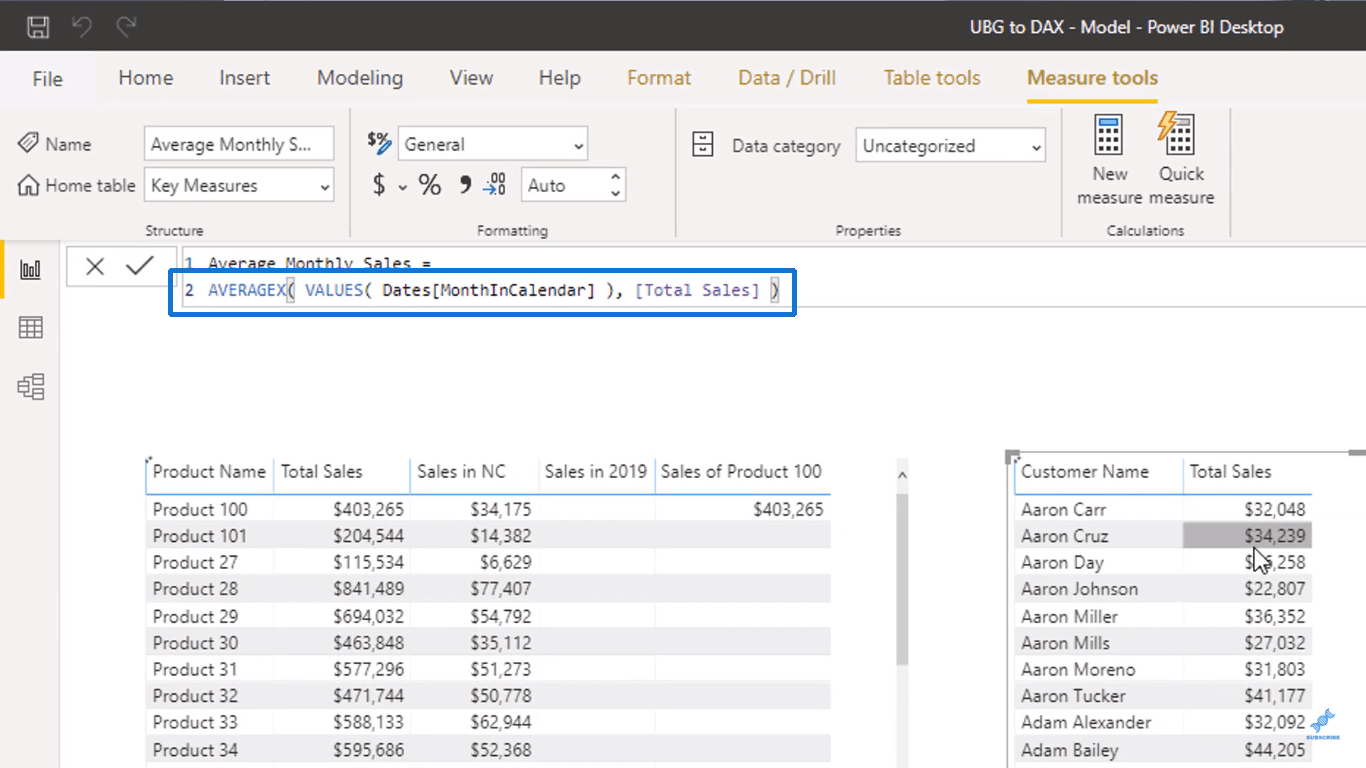
Task: Open the Data view sidebar icon
Action: 31,328
